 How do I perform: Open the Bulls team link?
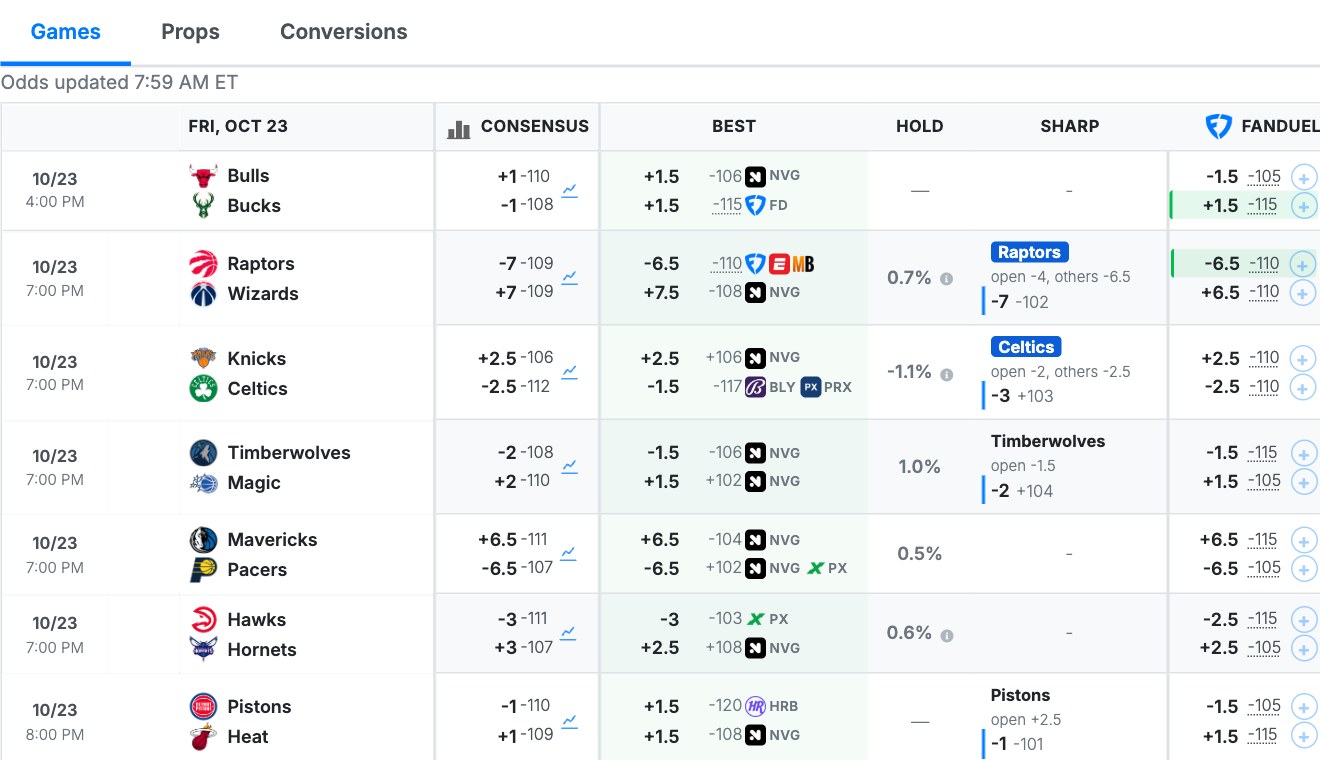click(x=248, y=176)
